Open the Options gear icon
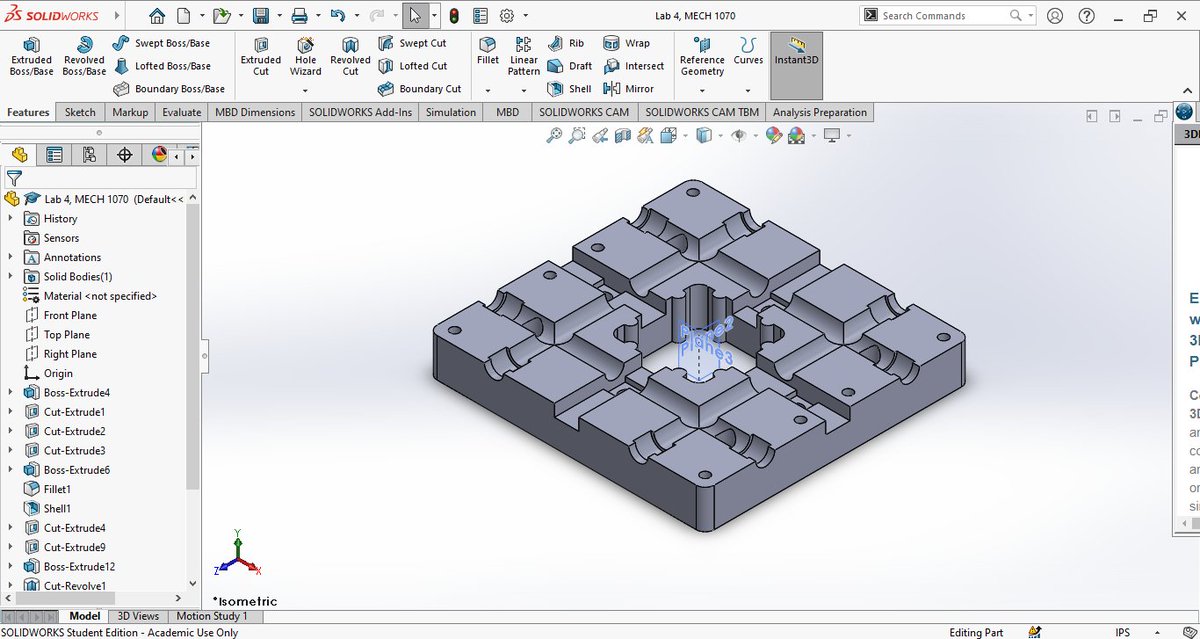Screen dimensions: 1200x639 click(507, 16)
